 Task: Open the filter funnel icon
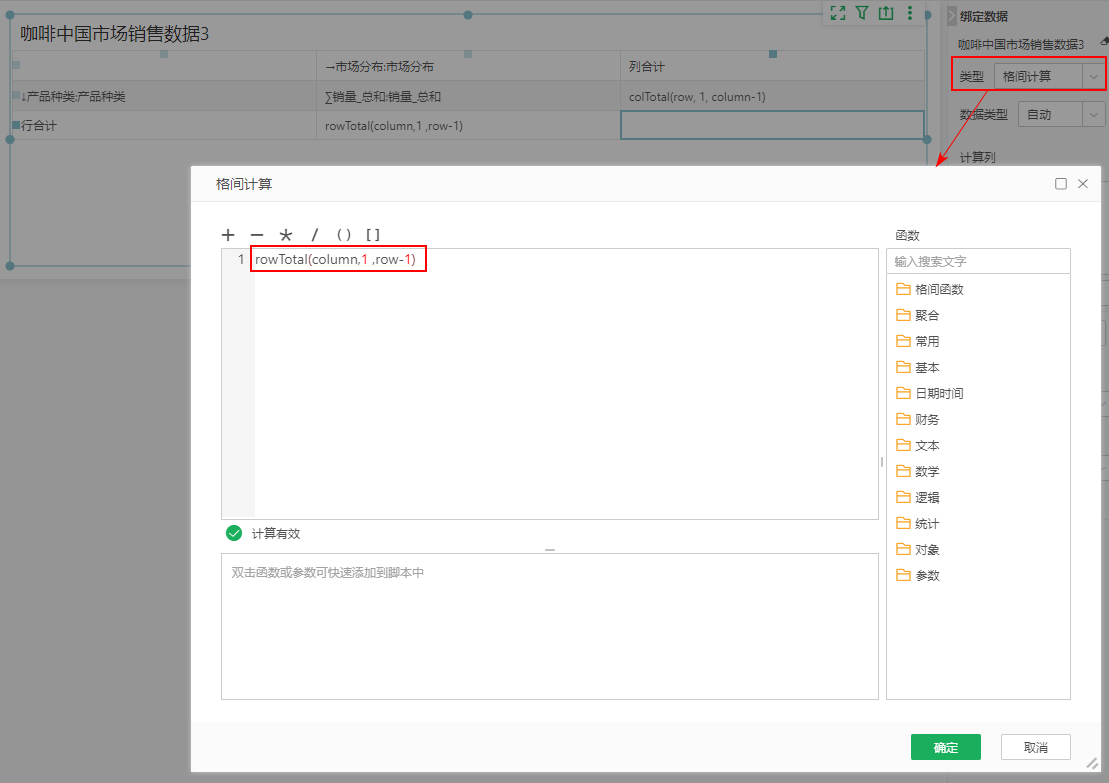click(x=862, y=13)
